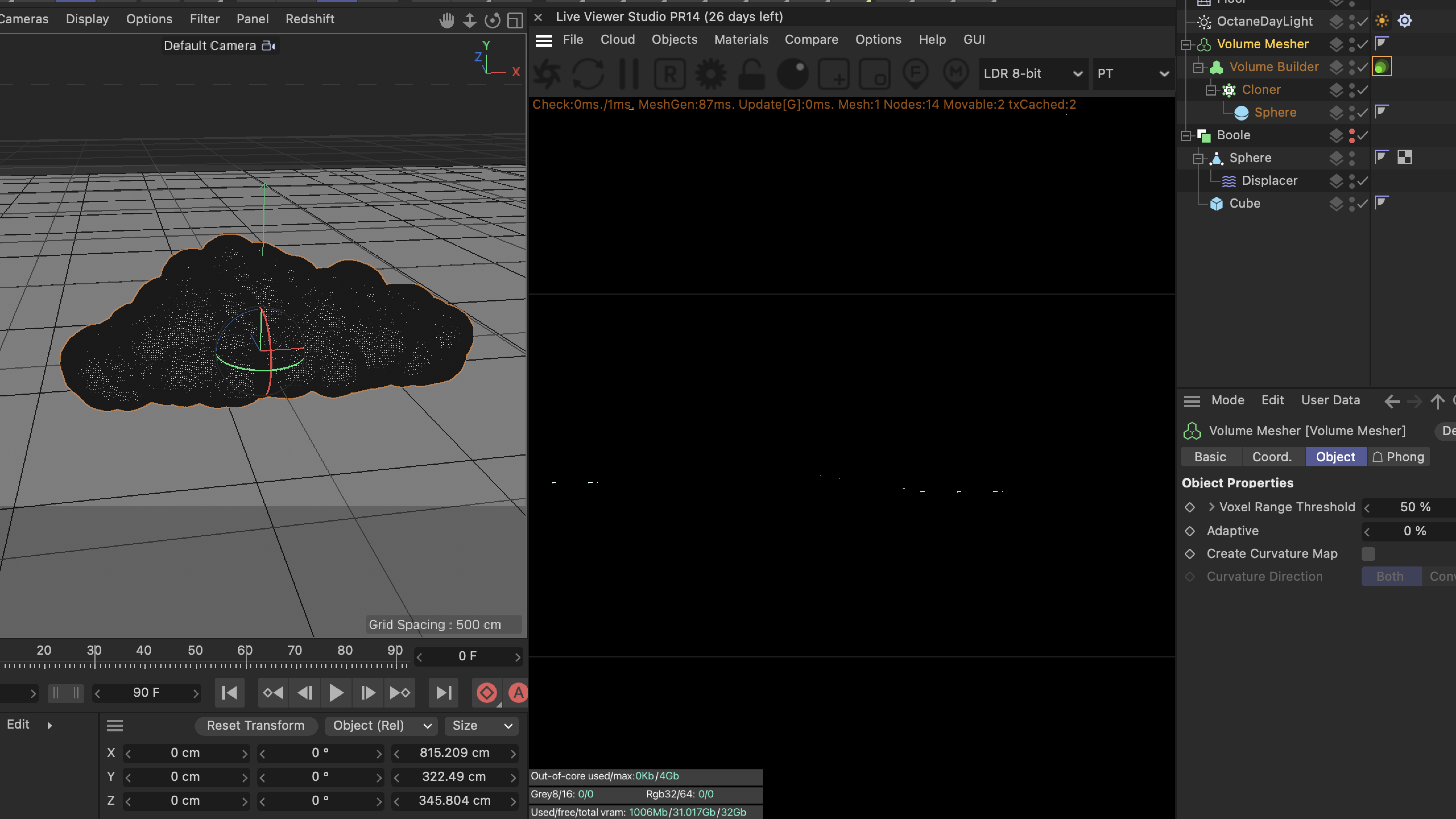Open attribute manager User Data menu
The image size is (1456, 819).
click(1331, 400)
